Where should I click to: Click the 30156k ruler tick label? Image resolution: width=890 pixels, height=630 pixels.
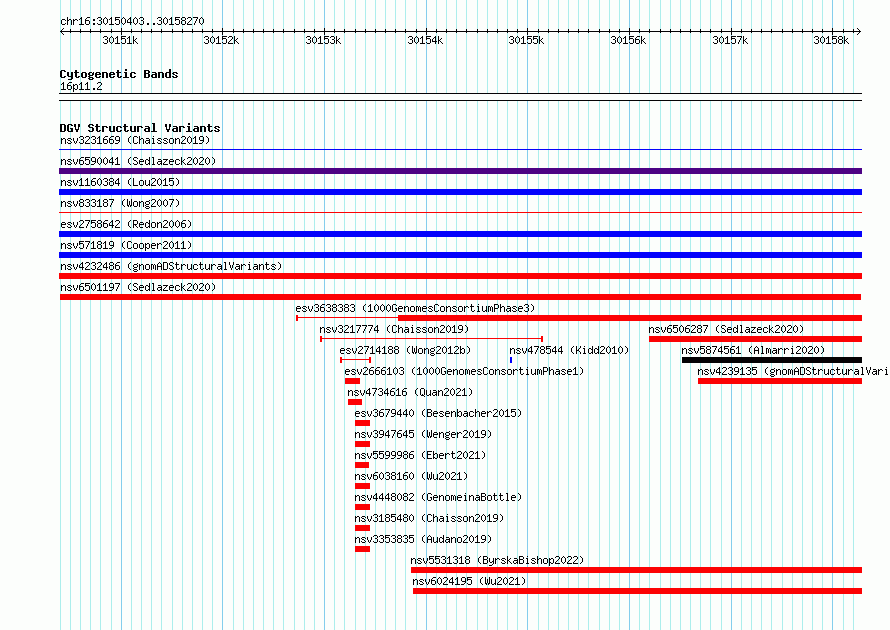pyautogui.click(x=628, y=40)
